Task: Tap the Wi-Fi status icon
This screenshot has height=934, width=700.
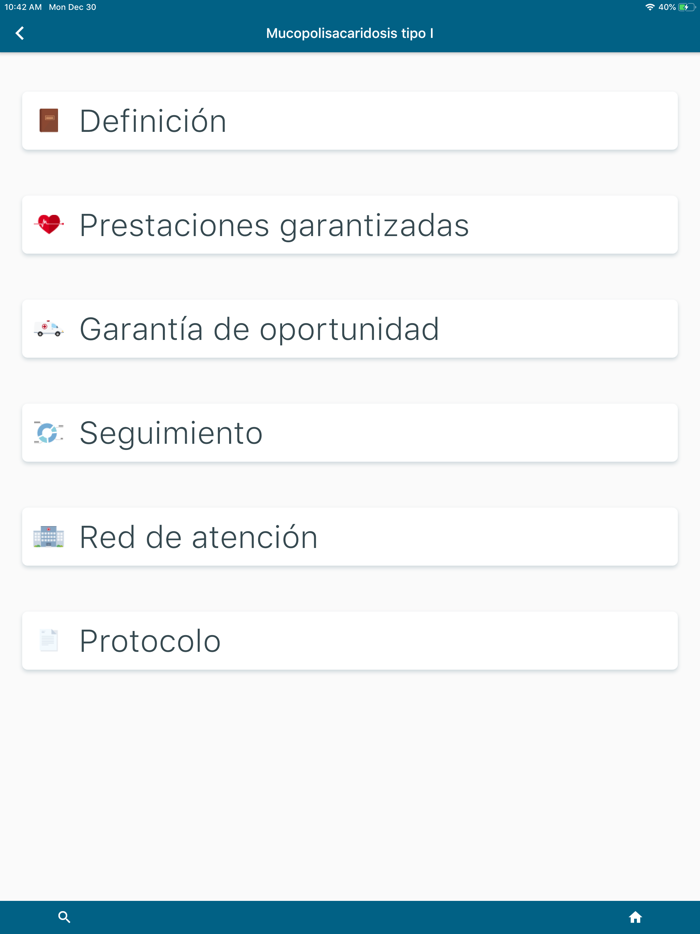Action: [650, 7]
